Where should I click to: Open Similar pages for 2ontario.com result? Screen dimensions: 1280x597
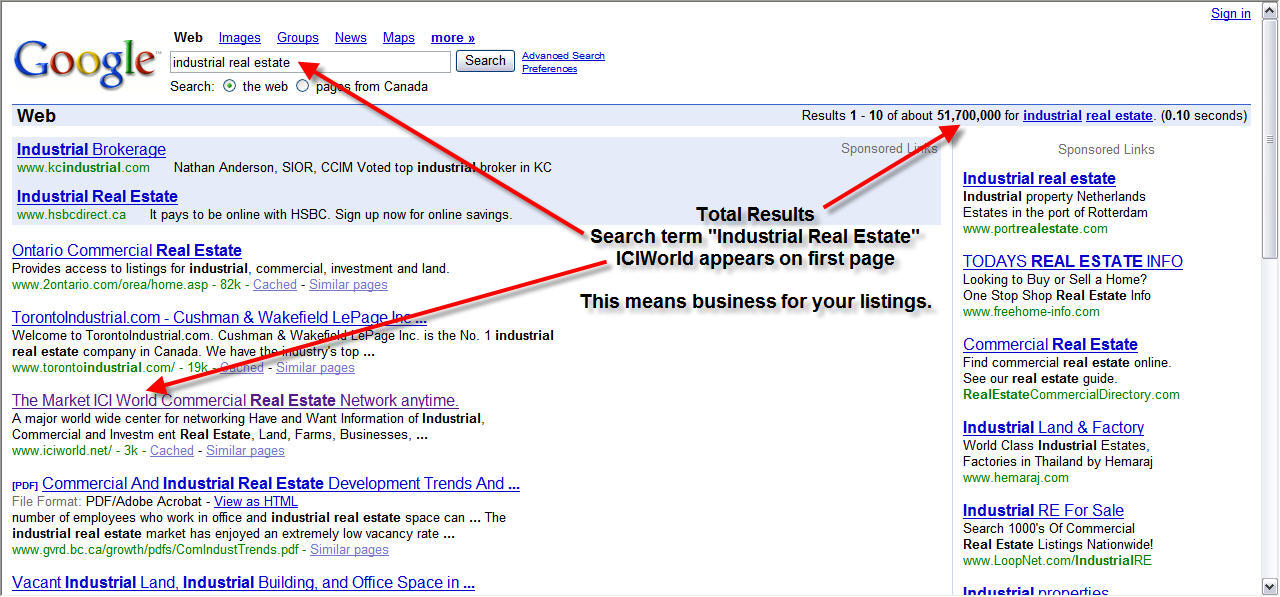coord(348,285)
